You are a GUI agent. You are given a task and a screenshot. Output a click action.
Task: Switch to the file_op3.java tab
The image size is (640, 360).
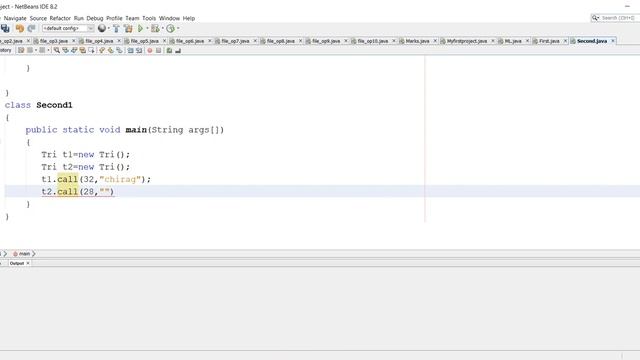click(53, 41)
